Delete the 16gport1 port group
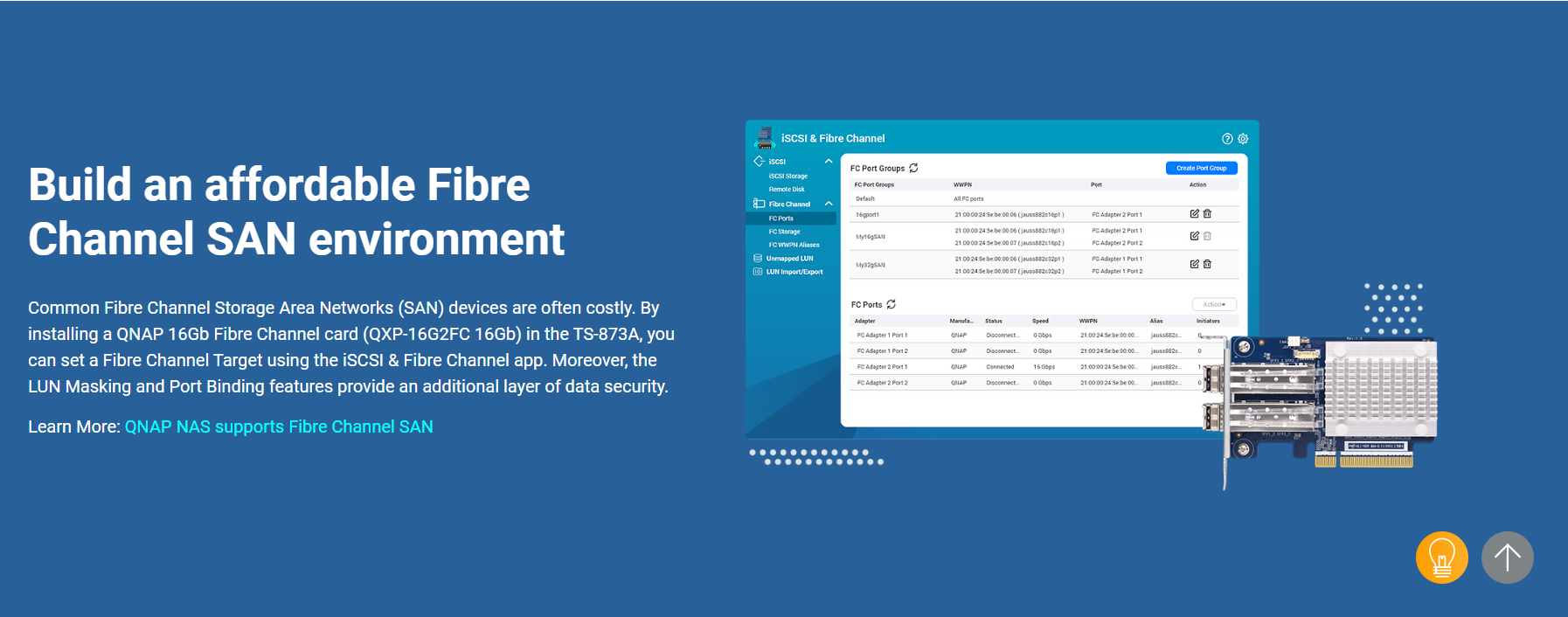Image resolution: width=1568 pixels, height=617 pixels. coord(1207,213)
